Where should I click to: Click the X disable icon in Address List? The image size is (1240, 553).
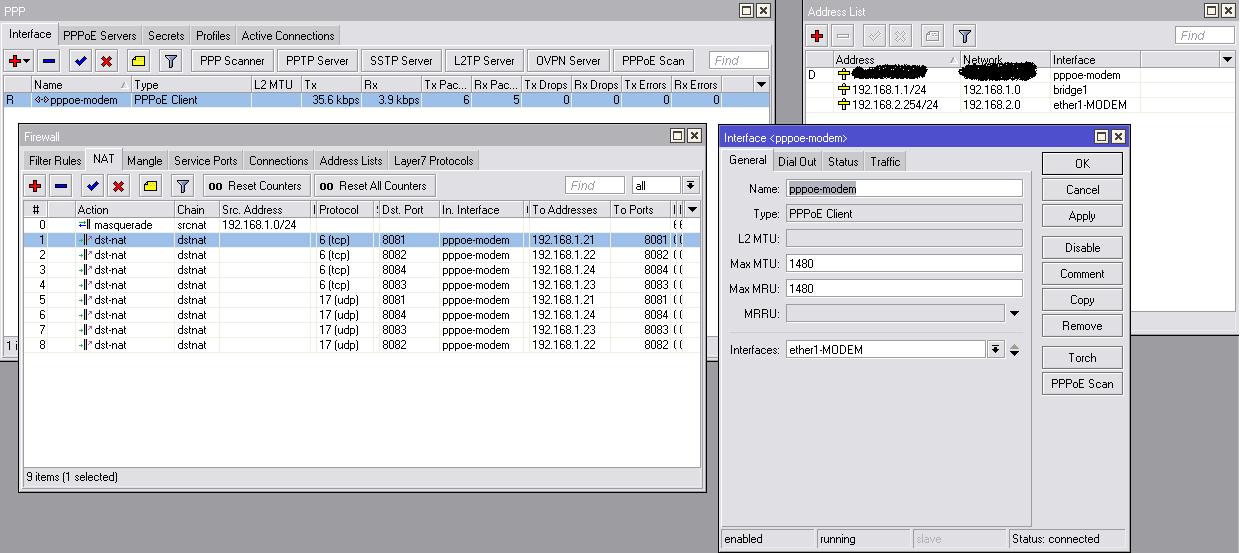click(x=901, y=36)
